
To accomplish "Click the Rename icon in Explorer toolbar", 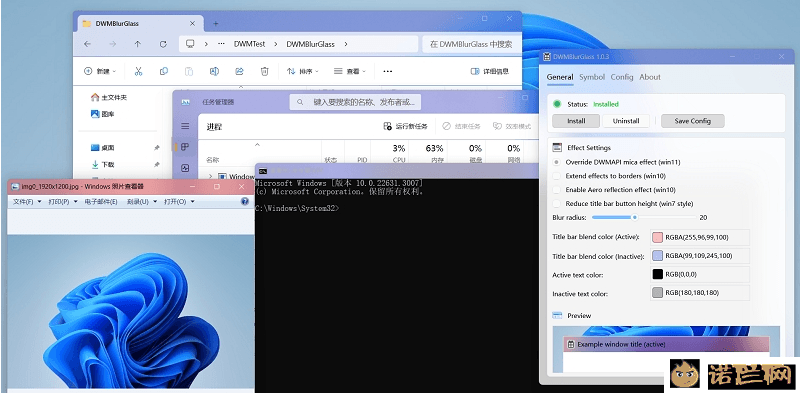I will (x=214, y=71).
